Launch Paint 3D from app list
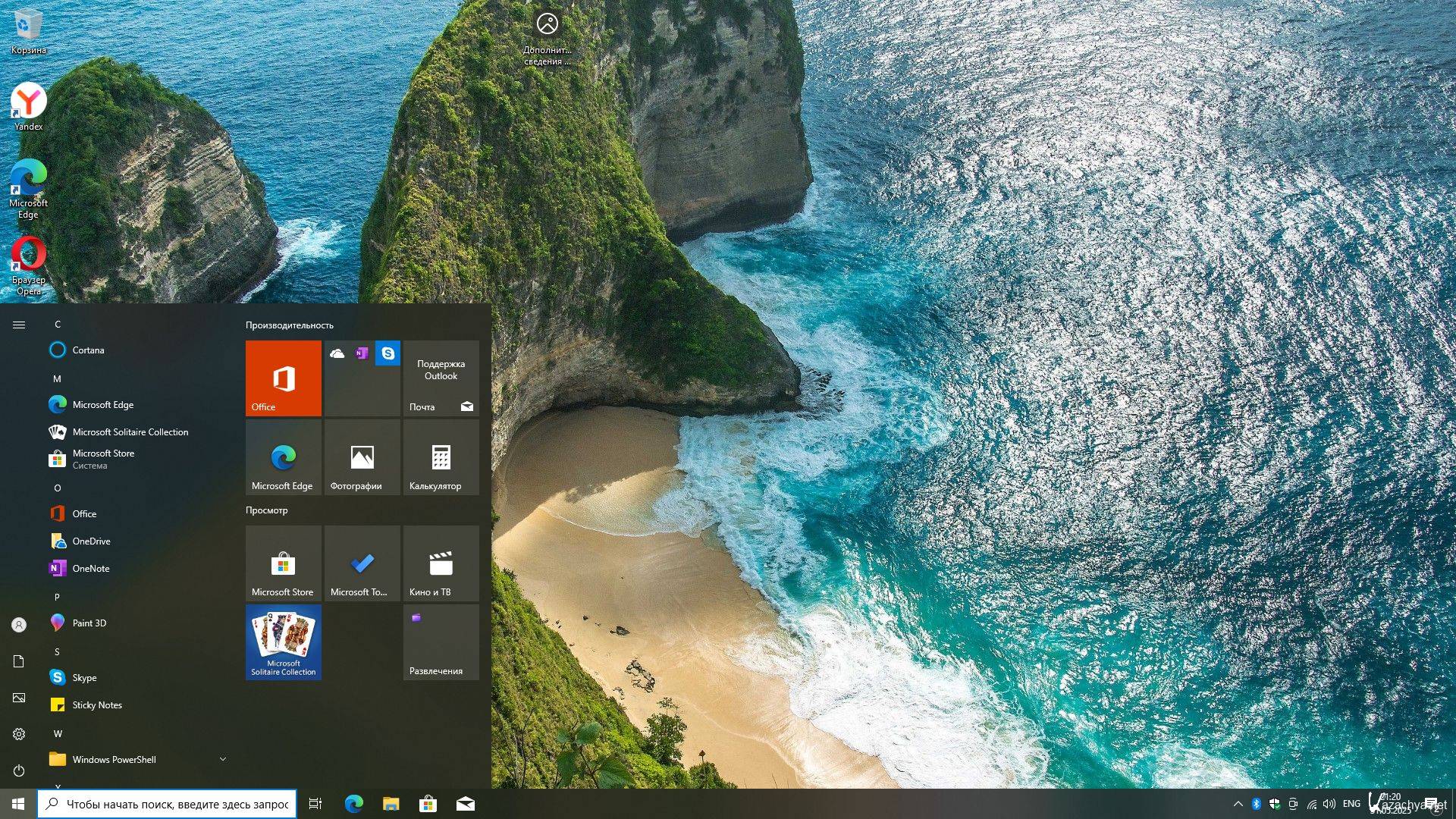Screen dimensions: 1456x819 coord(89,623)
